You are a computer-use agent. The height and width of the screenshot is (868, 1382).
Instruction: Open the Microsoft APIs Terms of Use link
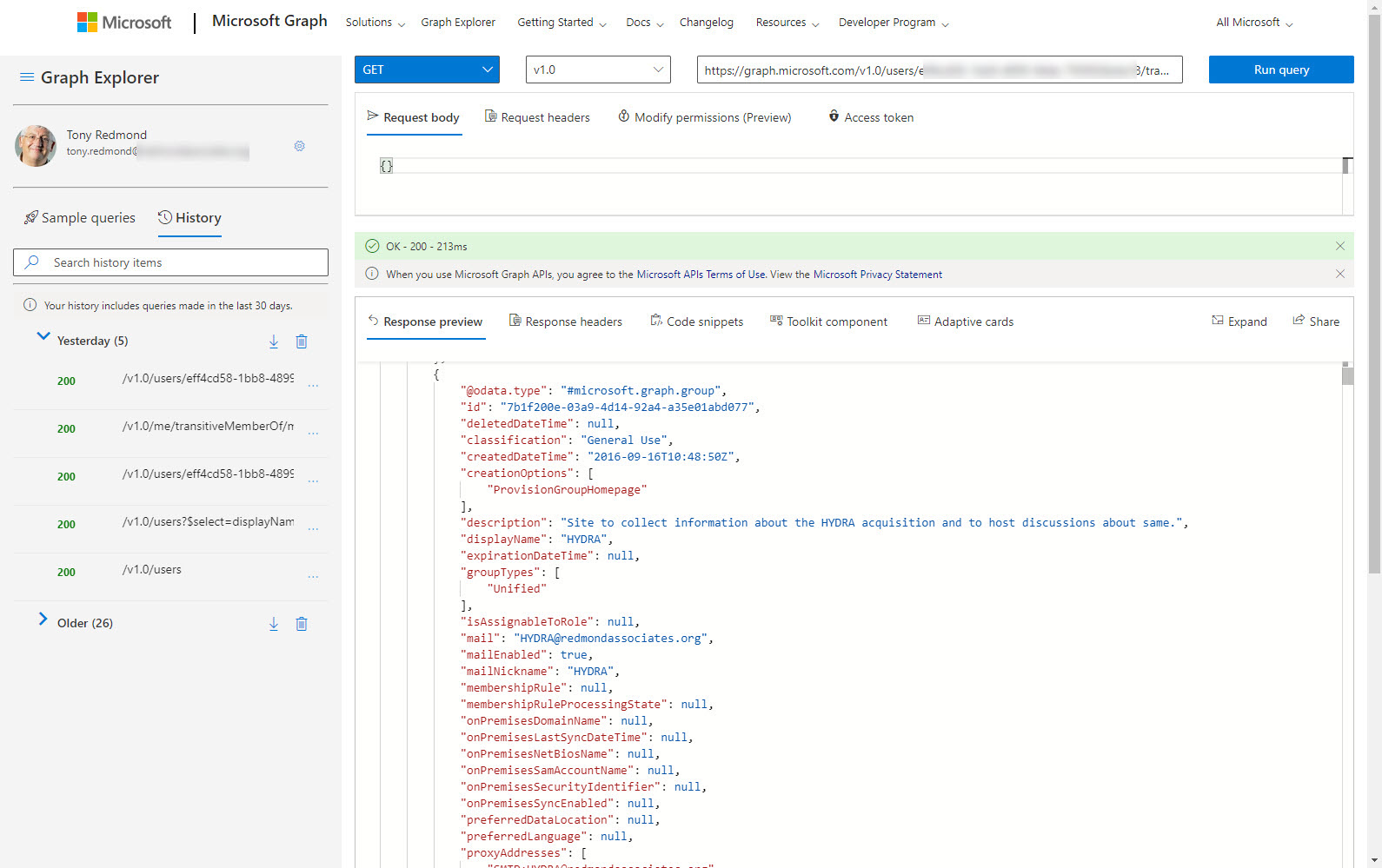(701, 275)
